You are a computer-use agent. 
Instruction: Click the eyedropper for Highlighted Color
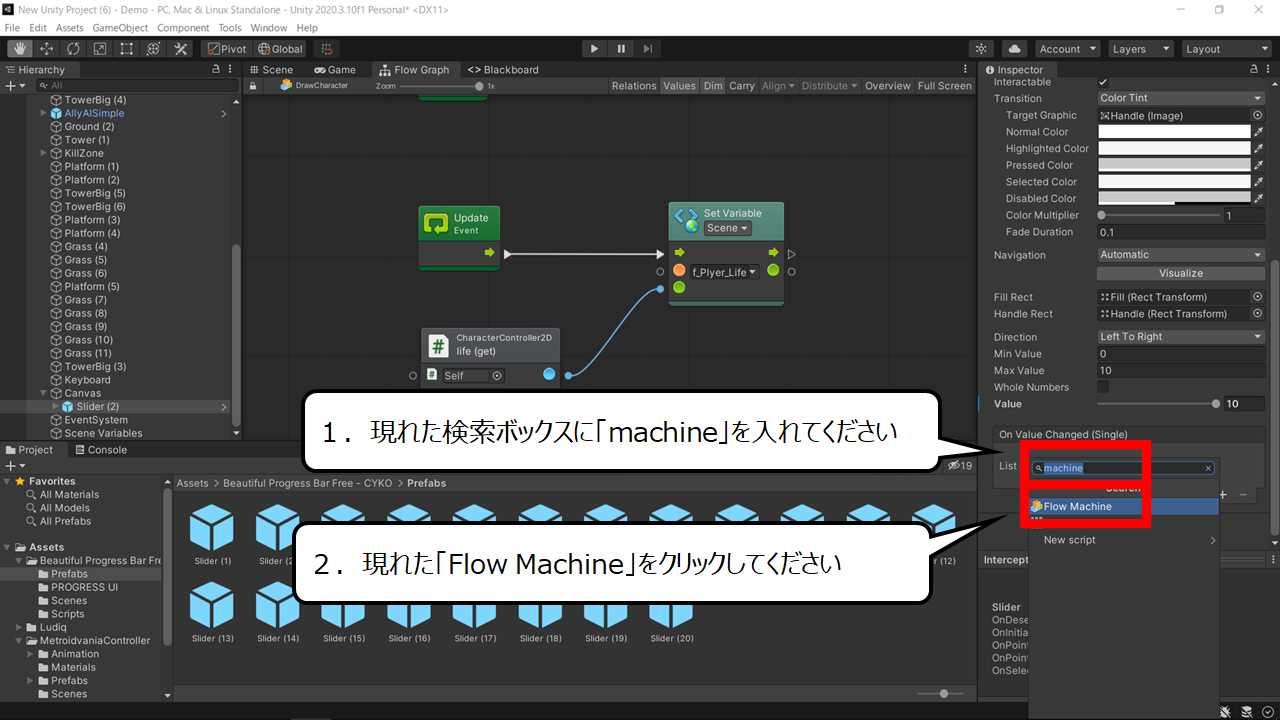pyautogui.click(x=1258, y=148)
